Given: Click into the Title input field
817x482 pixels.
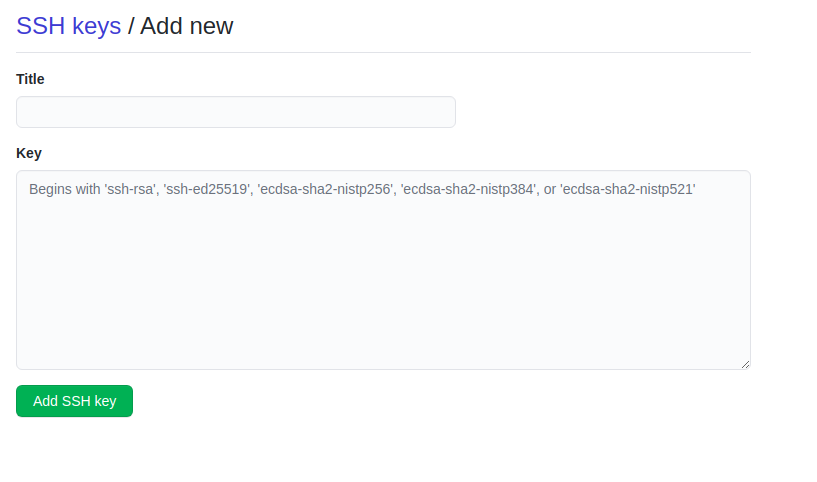Looking at the screenshot, I should 236,112.
